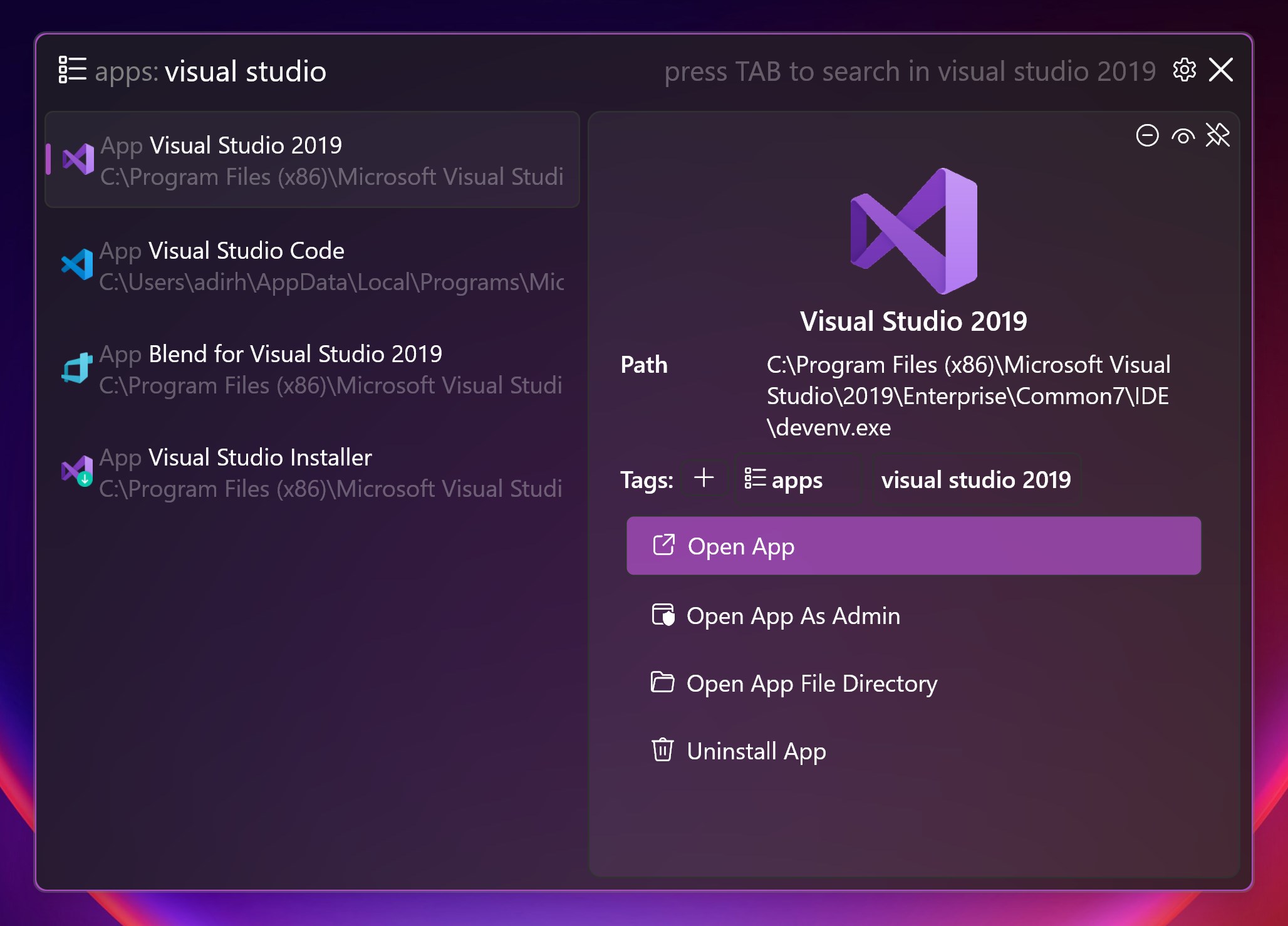1288x926 pixels.
Task: Click Uninstall App option
Action: point(756,751)
